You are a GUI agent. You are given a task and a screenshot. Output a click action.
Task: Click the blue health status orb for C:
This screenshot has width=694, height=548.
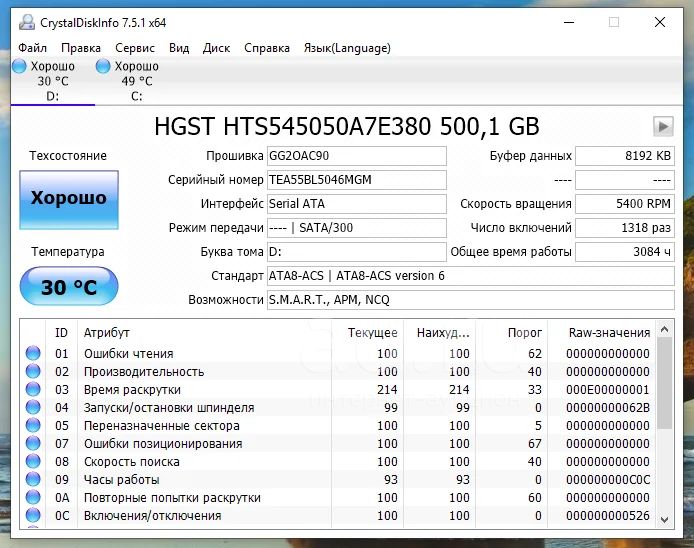pyautogui.click(x=103, y=66)
